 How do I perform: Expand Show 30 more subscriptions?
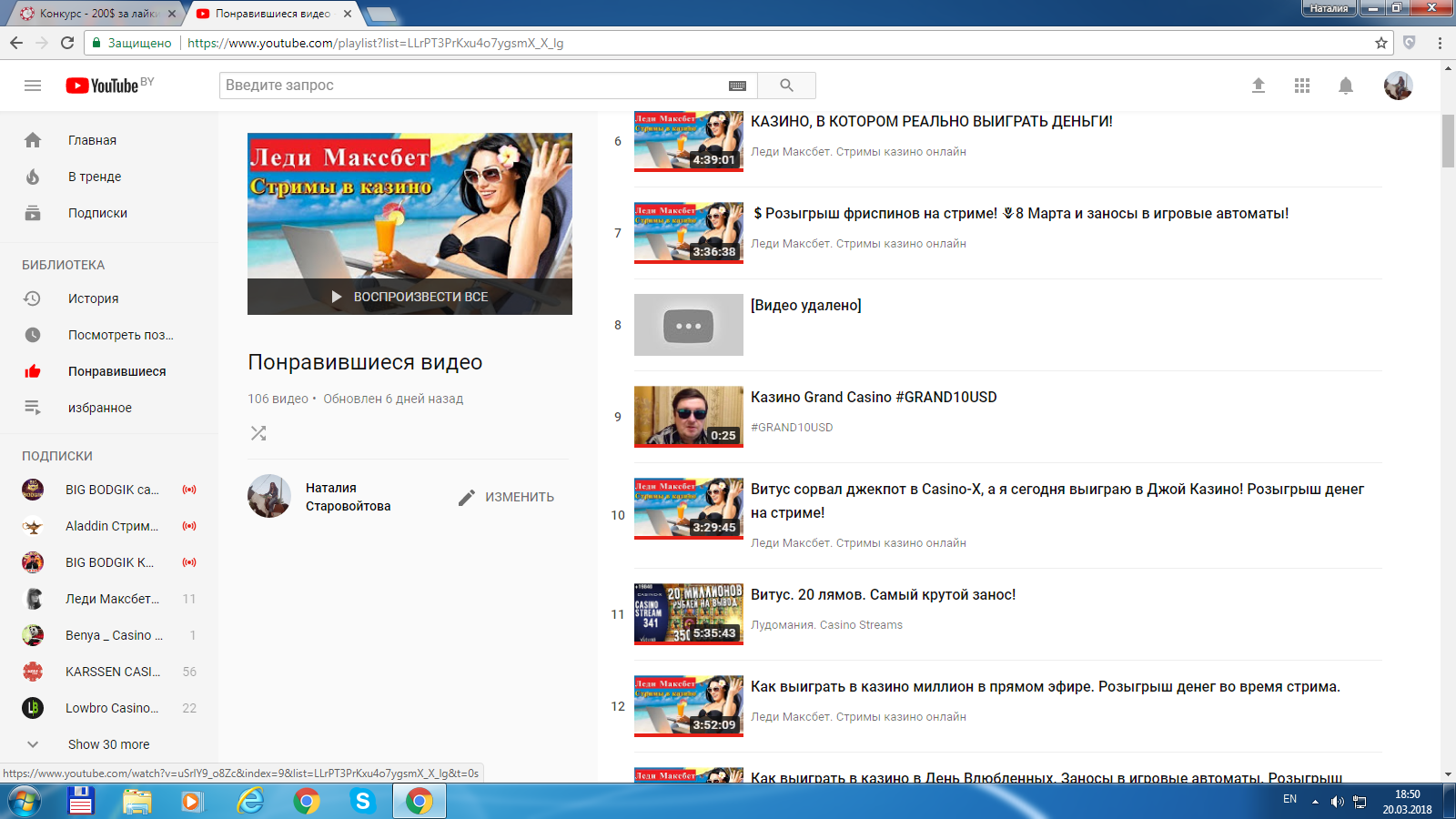(109, 744)
